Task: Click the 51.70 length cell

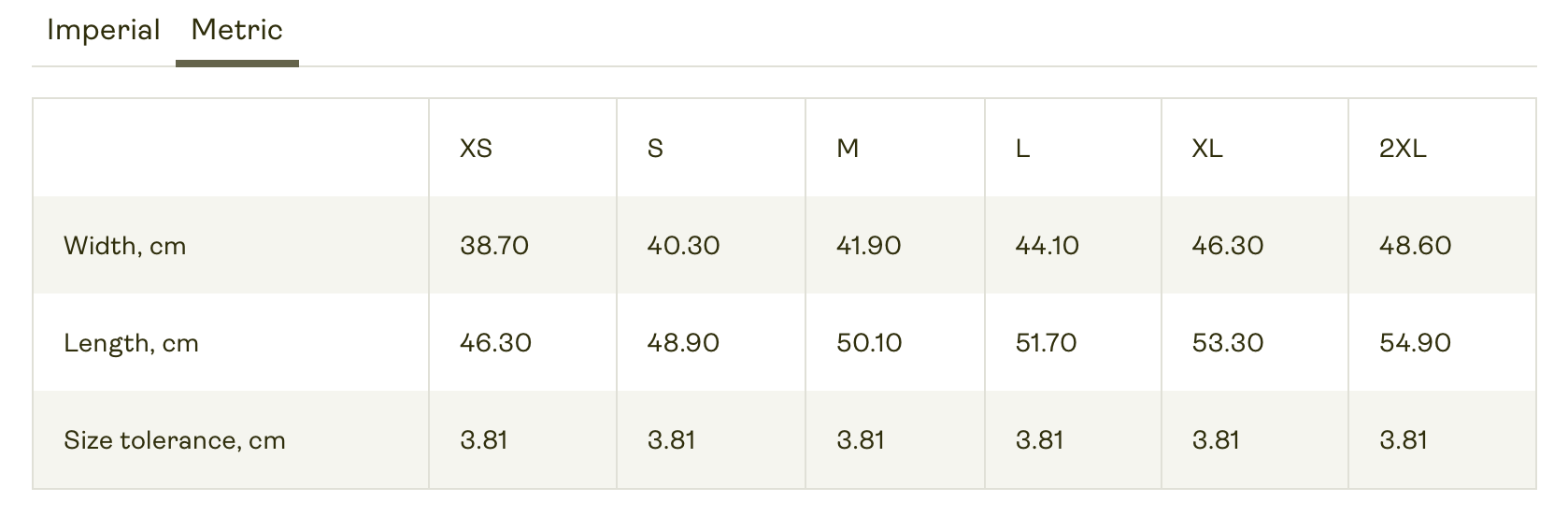Action: [x=1047, y=343]
